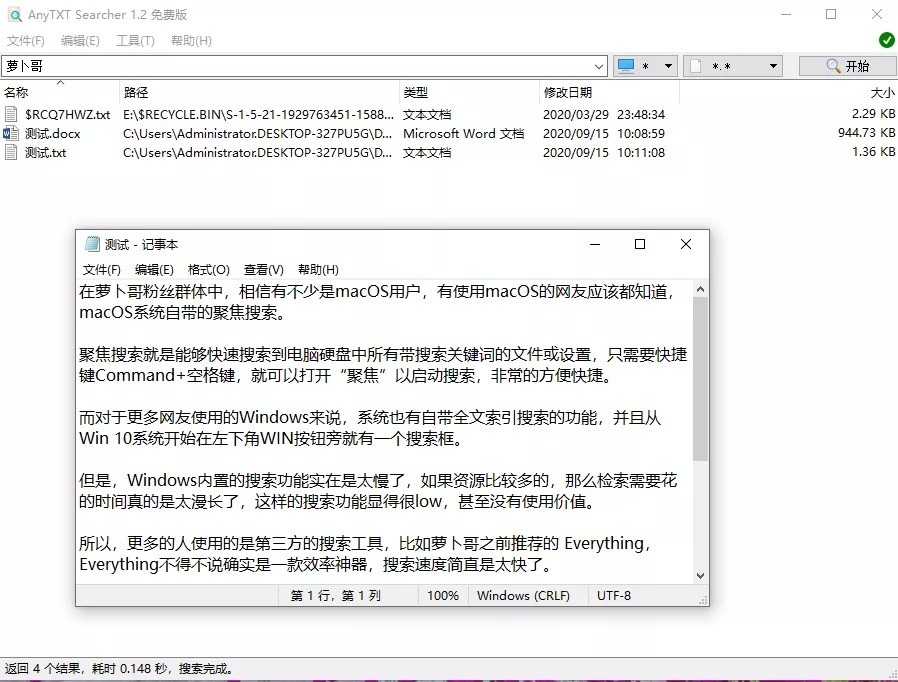
Task: Open the 编辑(E) menu in AnyTXT
Action: tap(80, 41)
